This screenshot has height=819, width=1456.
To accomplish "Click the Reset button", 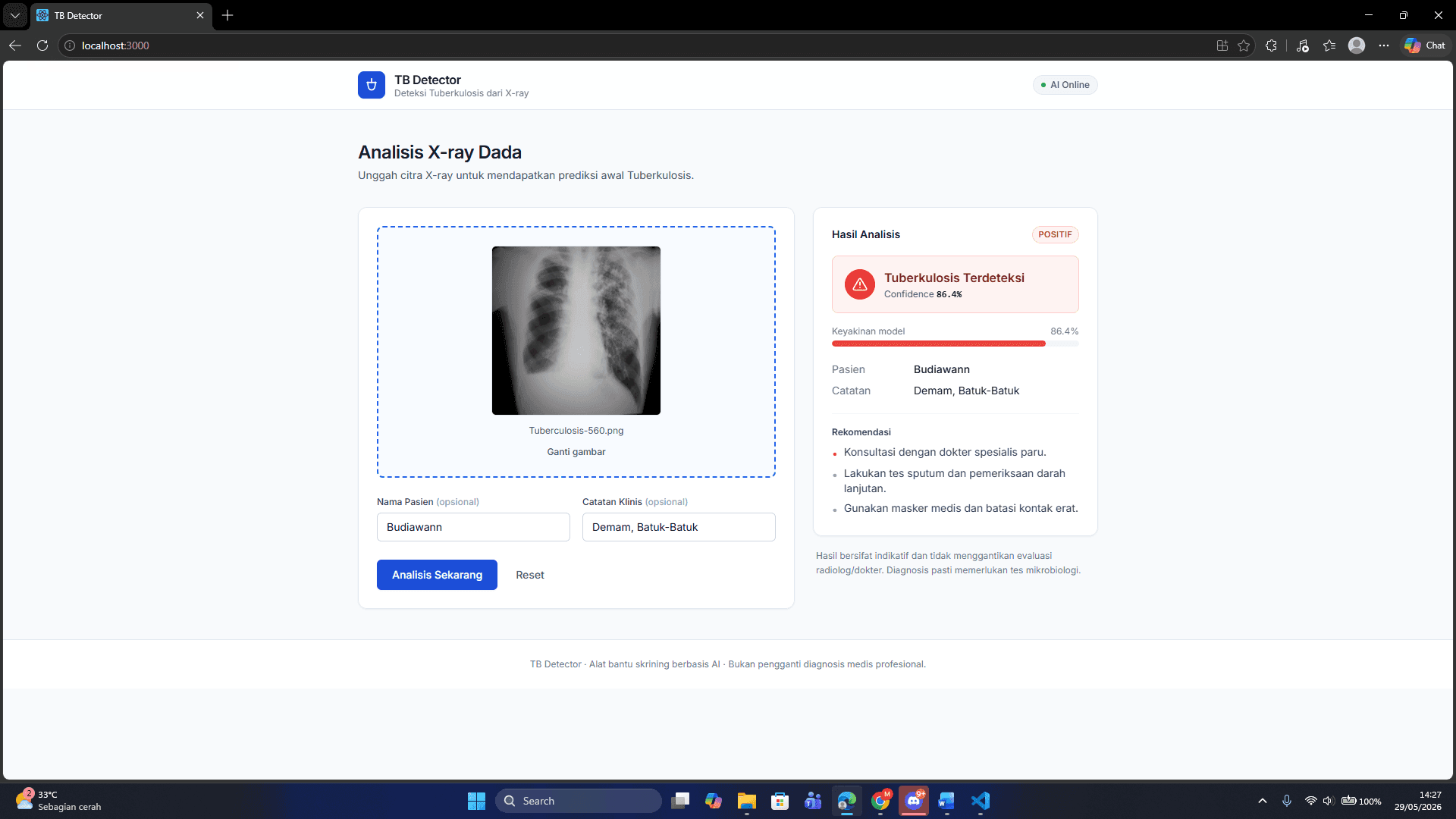I will point(530,575).
